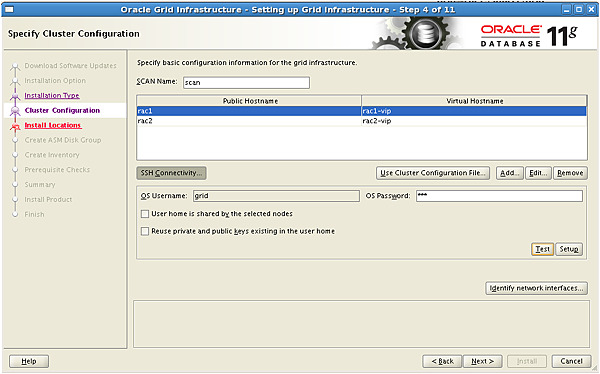Go Back to previous step

442,361
